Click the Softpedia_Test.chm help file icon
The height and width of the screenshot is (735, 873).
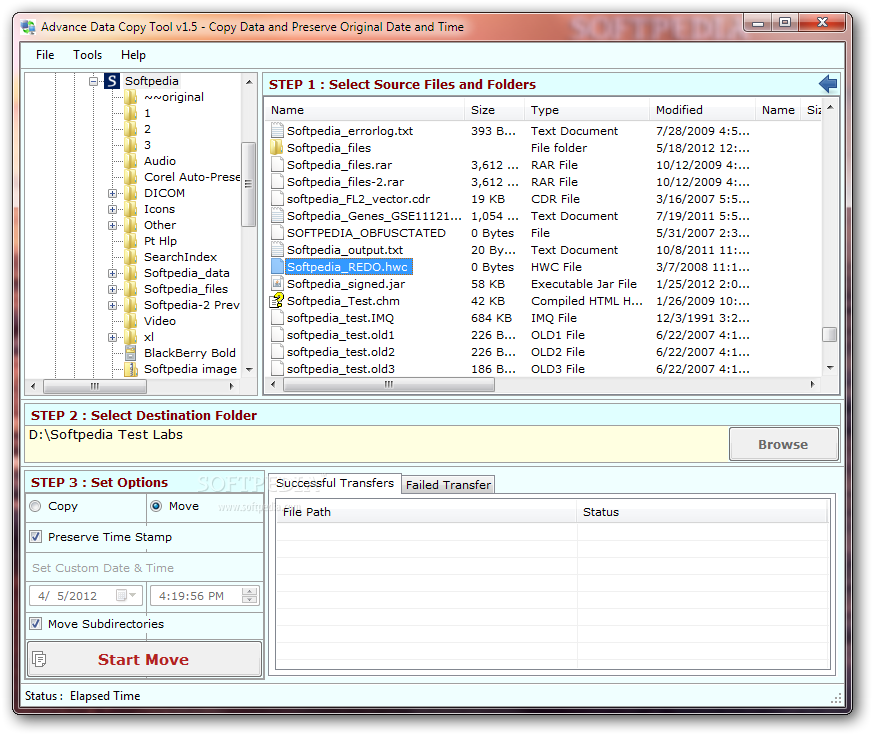pos(277,301)
